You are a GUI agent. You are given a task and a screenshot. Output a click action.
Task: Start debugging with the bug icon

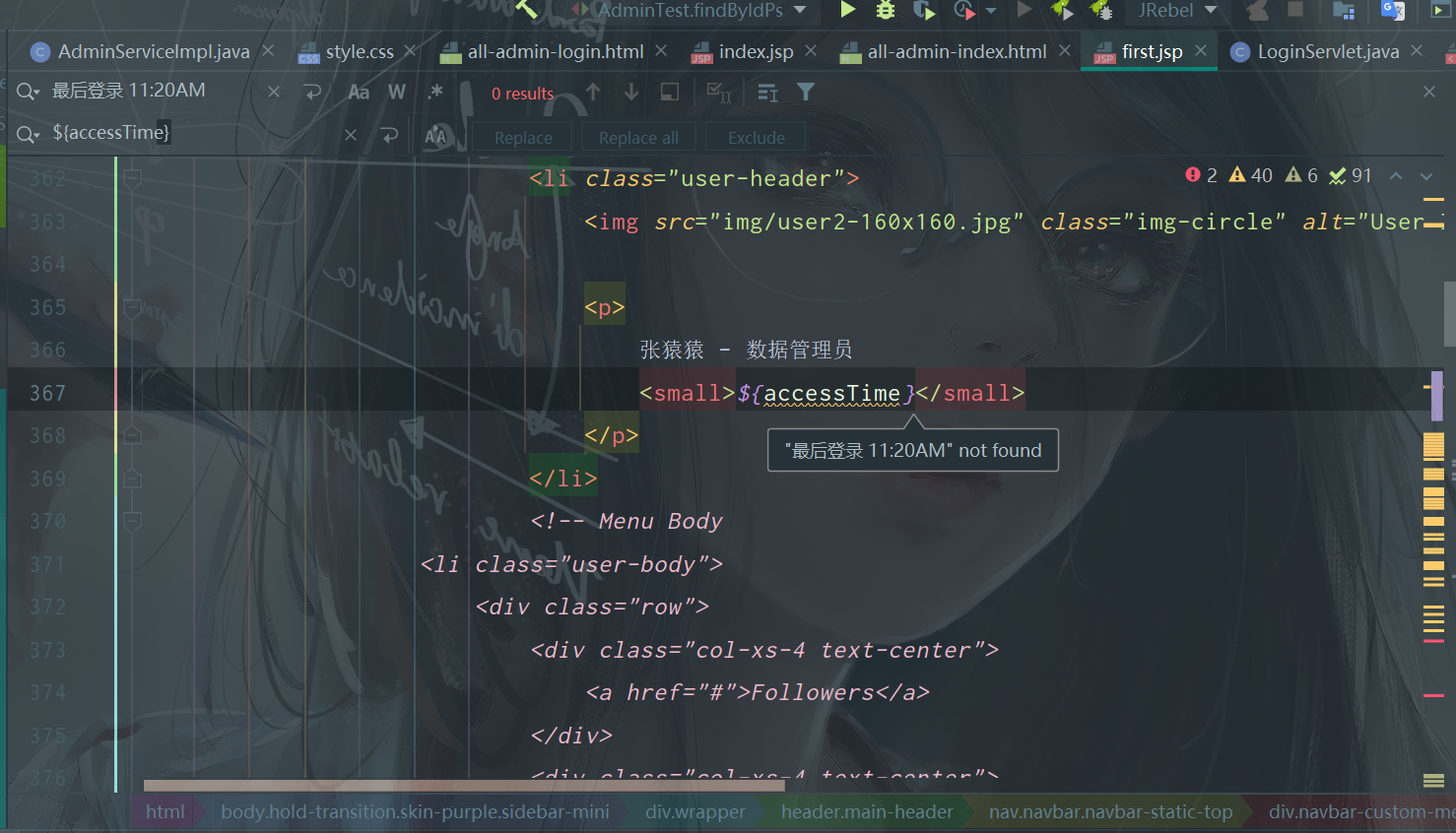pyautogui.click(x=885, y=10)
